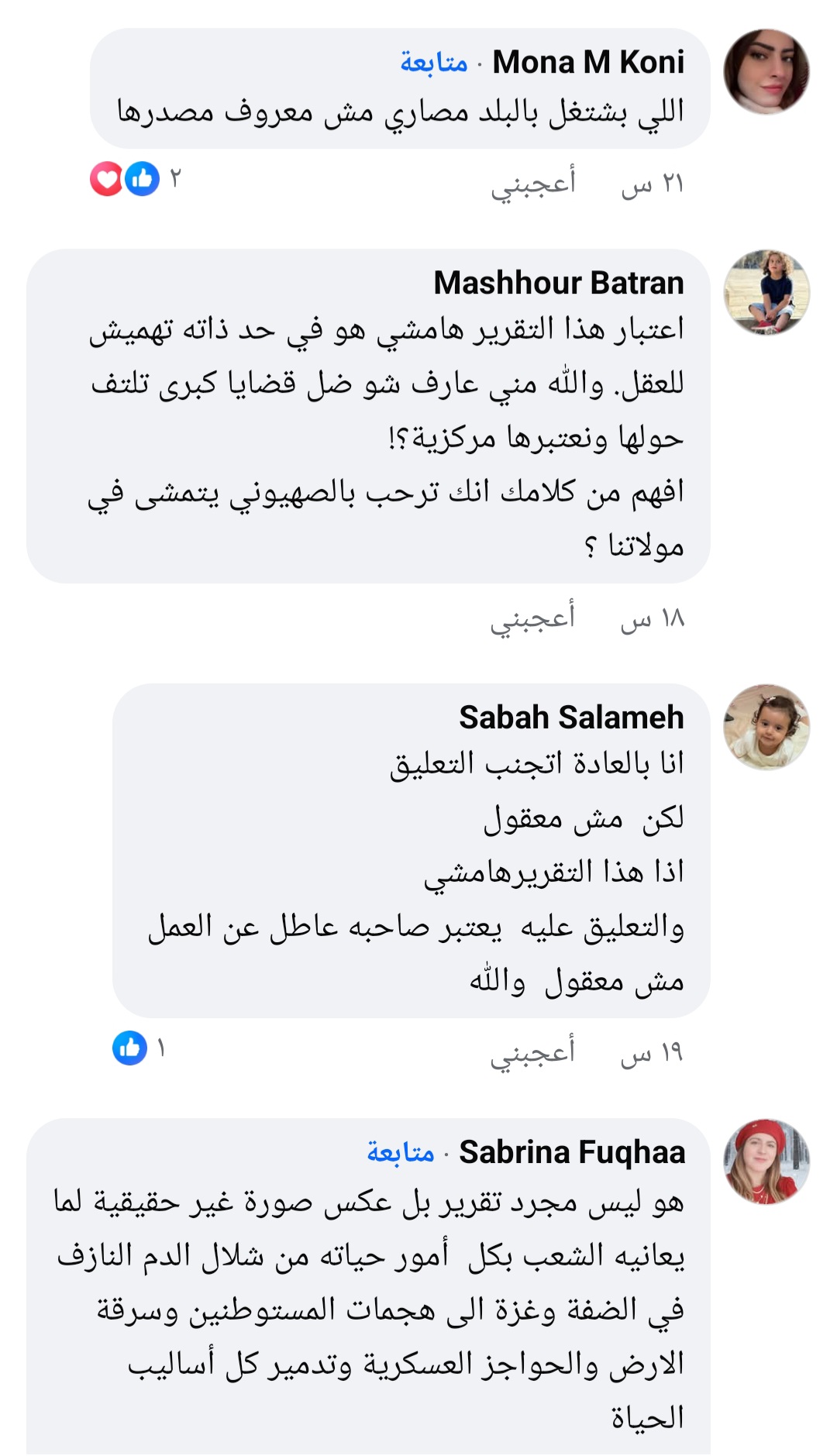
Task: Open the Sabrina Fuqhaa name link
Action: coord(572,1152)
